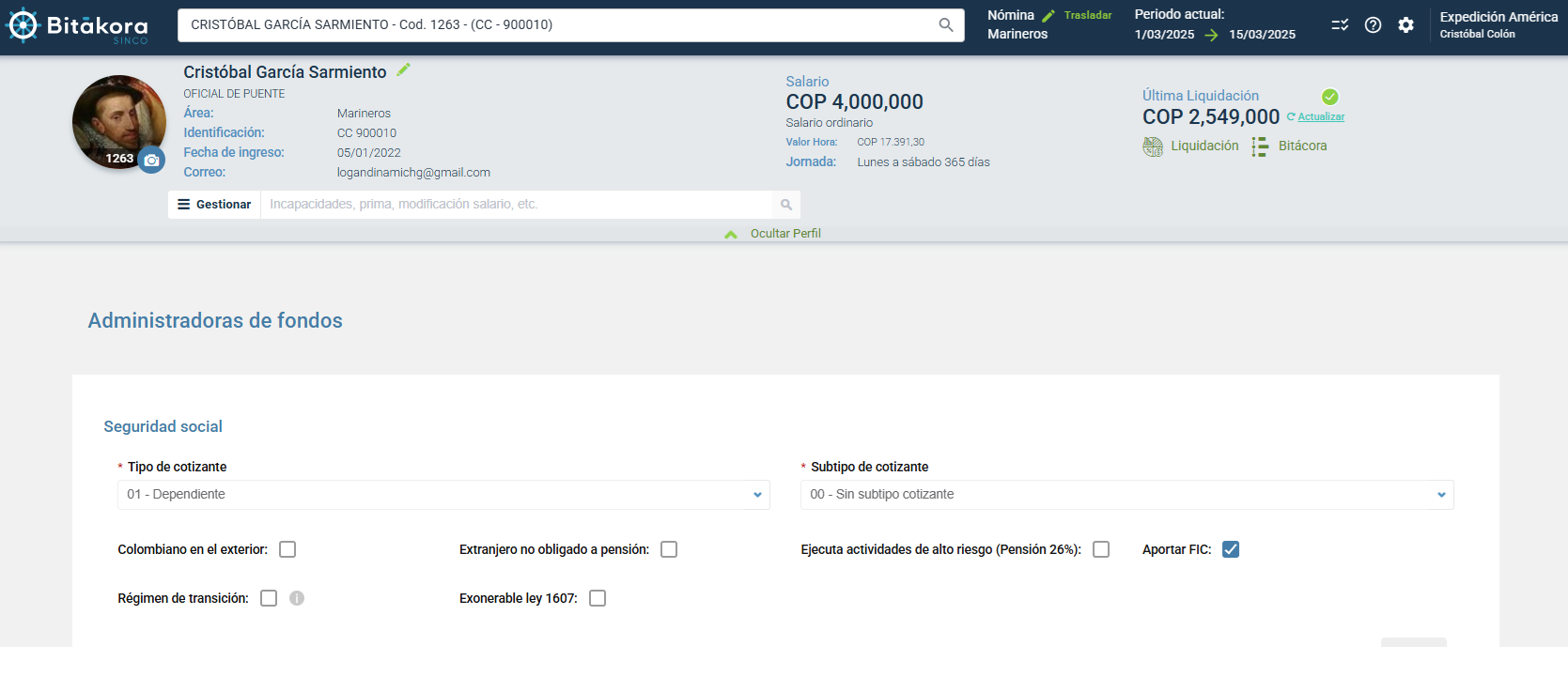This screenshot has height=692, width=1568.
Task: Click the employee profile photo
Action: coord(118,122)
